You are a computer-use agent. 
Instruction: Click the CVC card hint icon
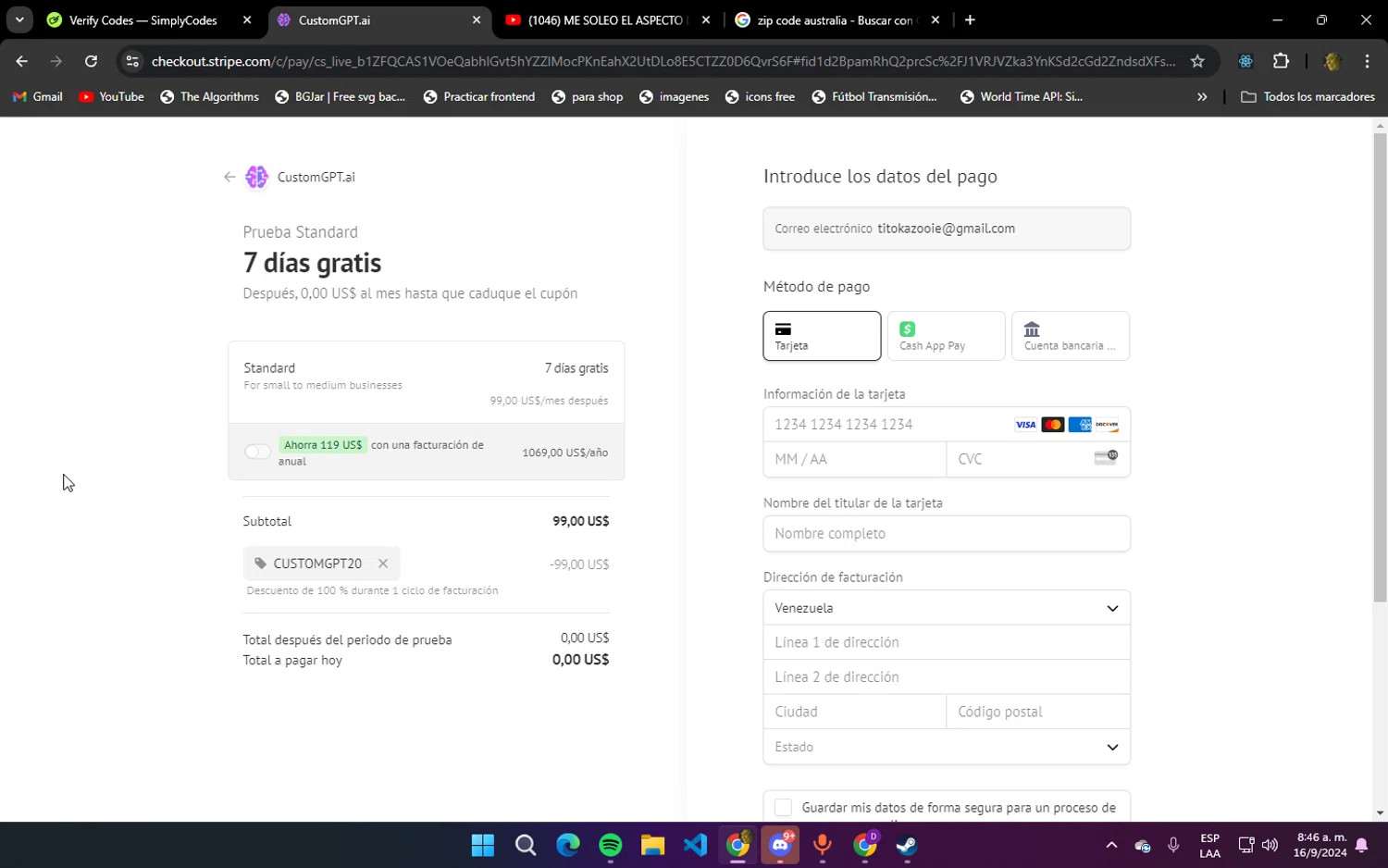click(x=1106, y=458)
